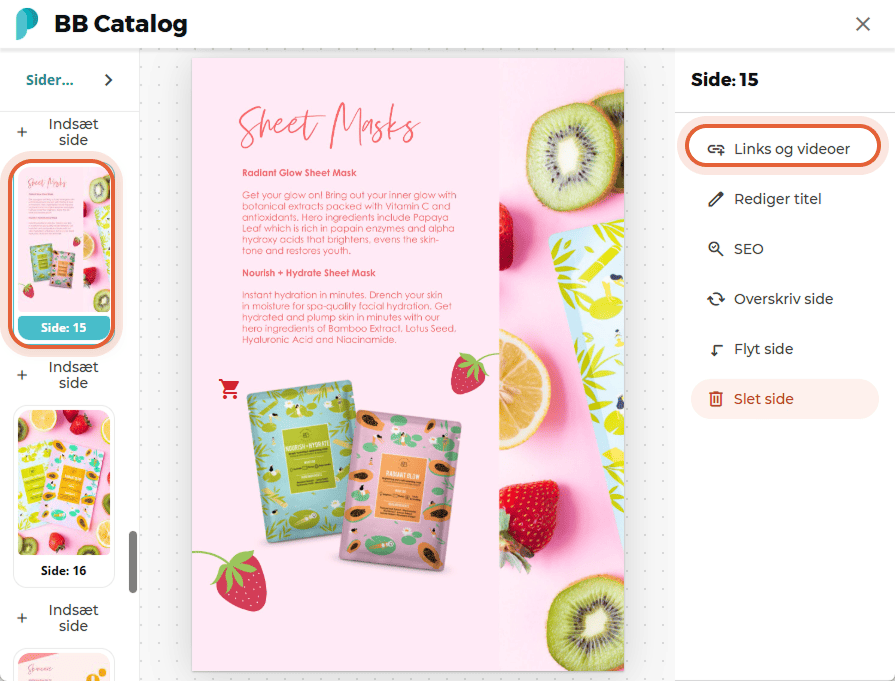Click the Publitas logo in header
The image size is (895, 681).
(26, 24)
